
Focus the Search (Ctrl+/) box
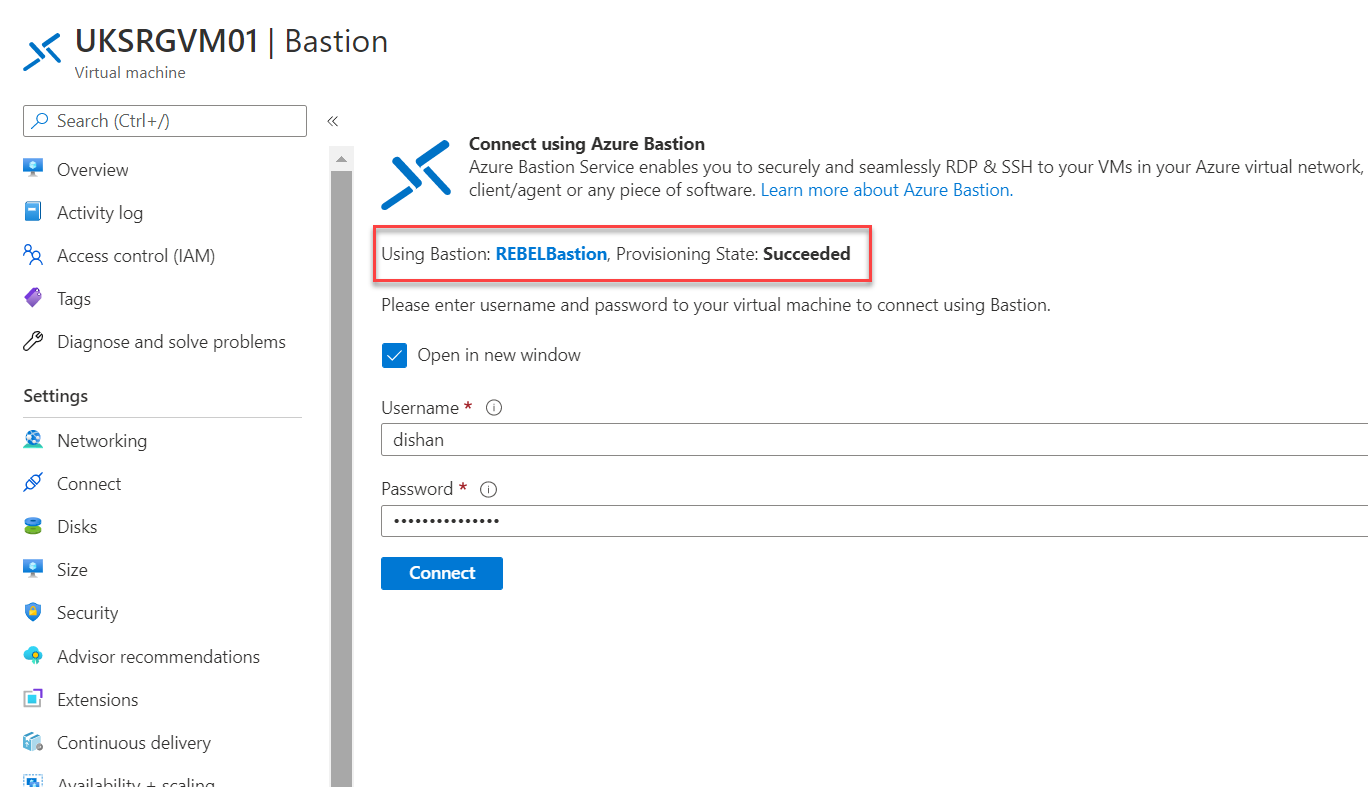pos(165,121)
